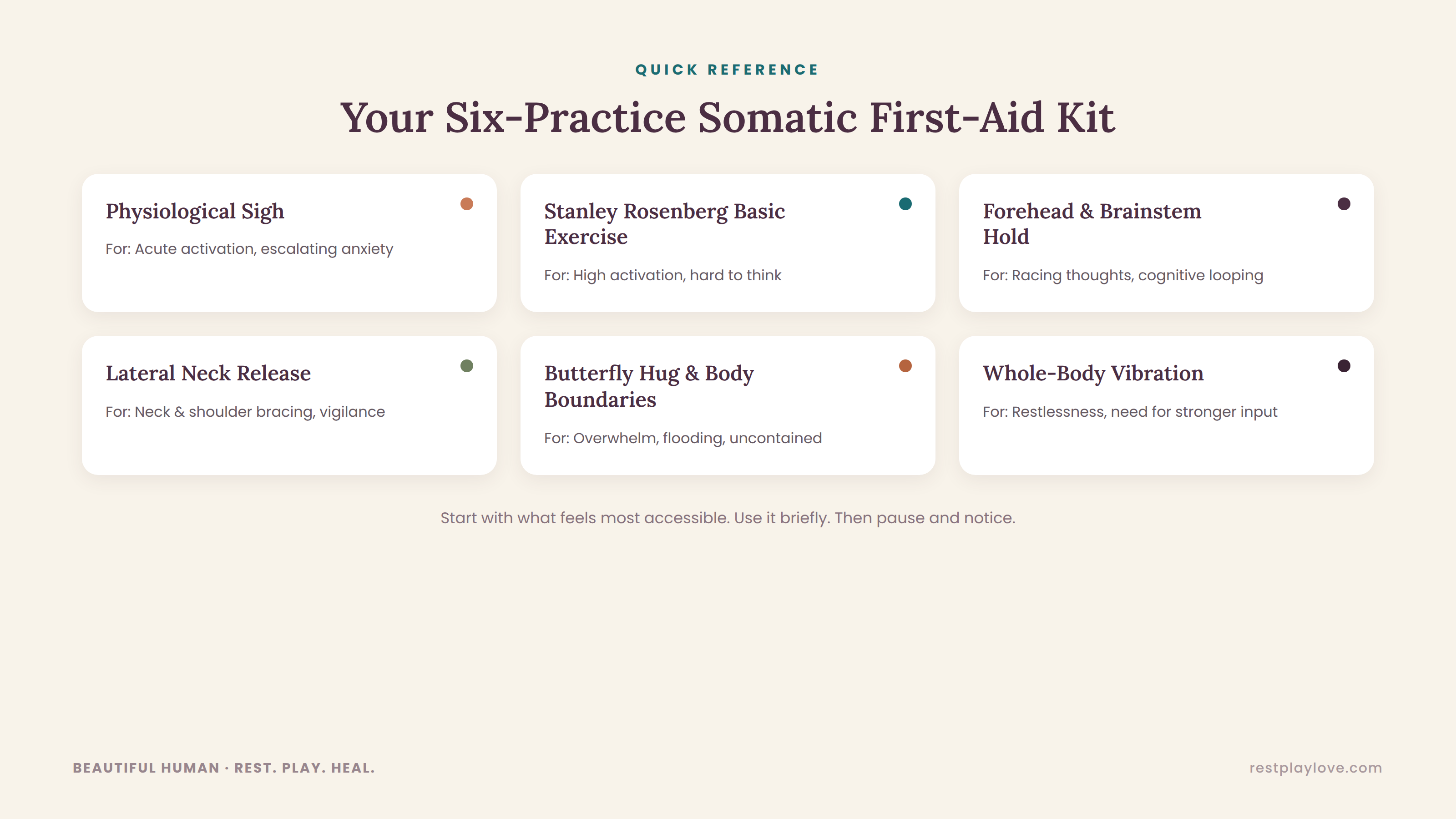Select the Forehead & Brainstem Hold heading
The image size is (1456, 819).
point(1092,224)
